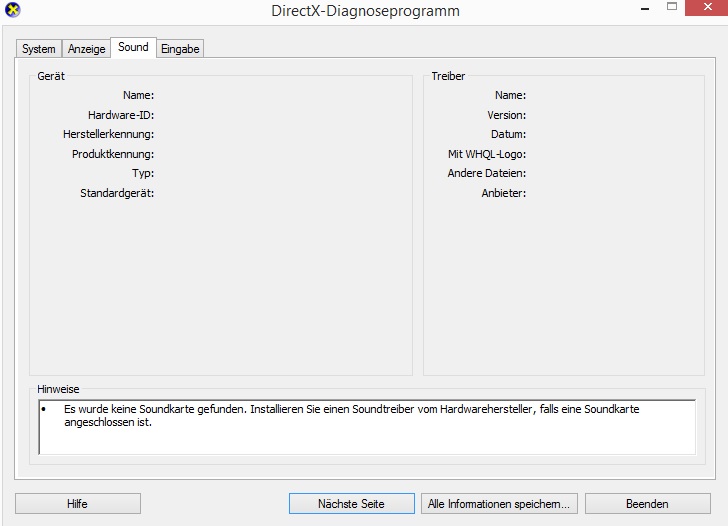Click the Anbieter label

coord(504,193)
